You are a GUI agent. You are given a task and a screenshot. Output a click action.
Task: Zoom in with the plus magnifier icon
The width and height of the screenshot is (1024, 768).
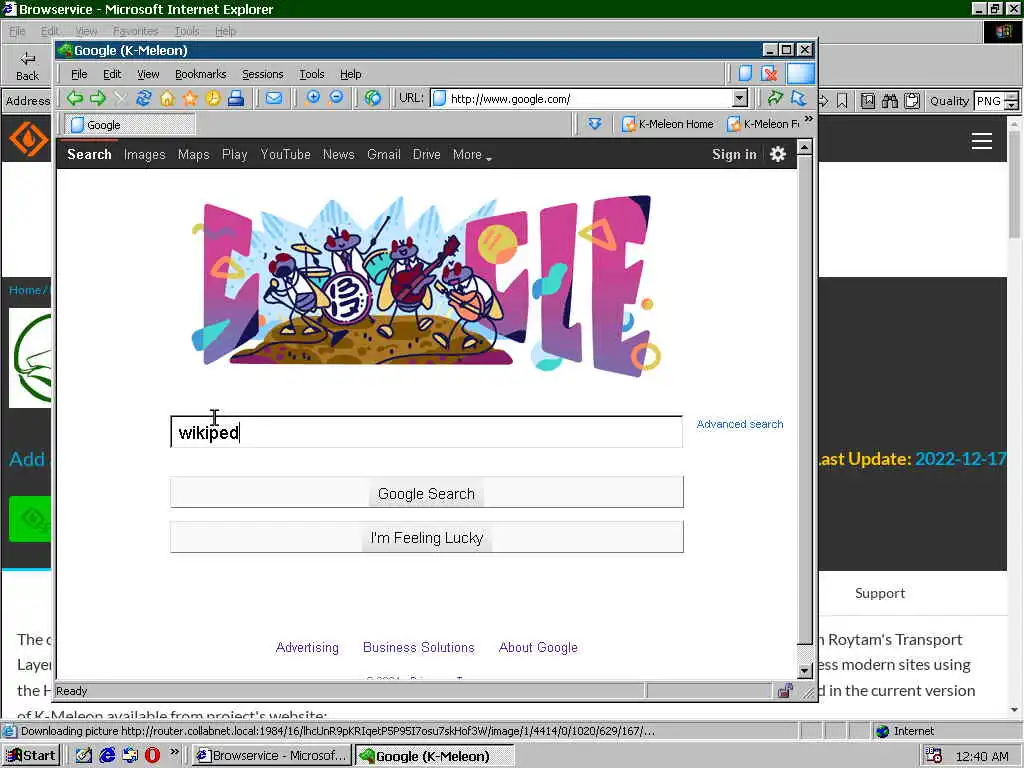(313, 99)
